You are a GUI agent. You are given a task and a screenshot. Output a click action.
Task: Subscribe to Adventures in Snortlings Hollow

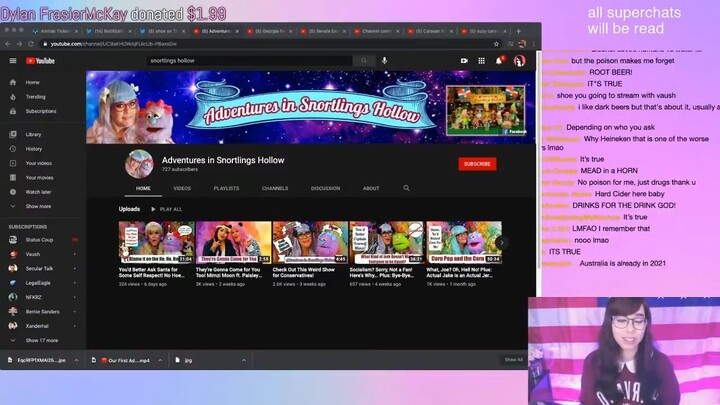(477, 164)
